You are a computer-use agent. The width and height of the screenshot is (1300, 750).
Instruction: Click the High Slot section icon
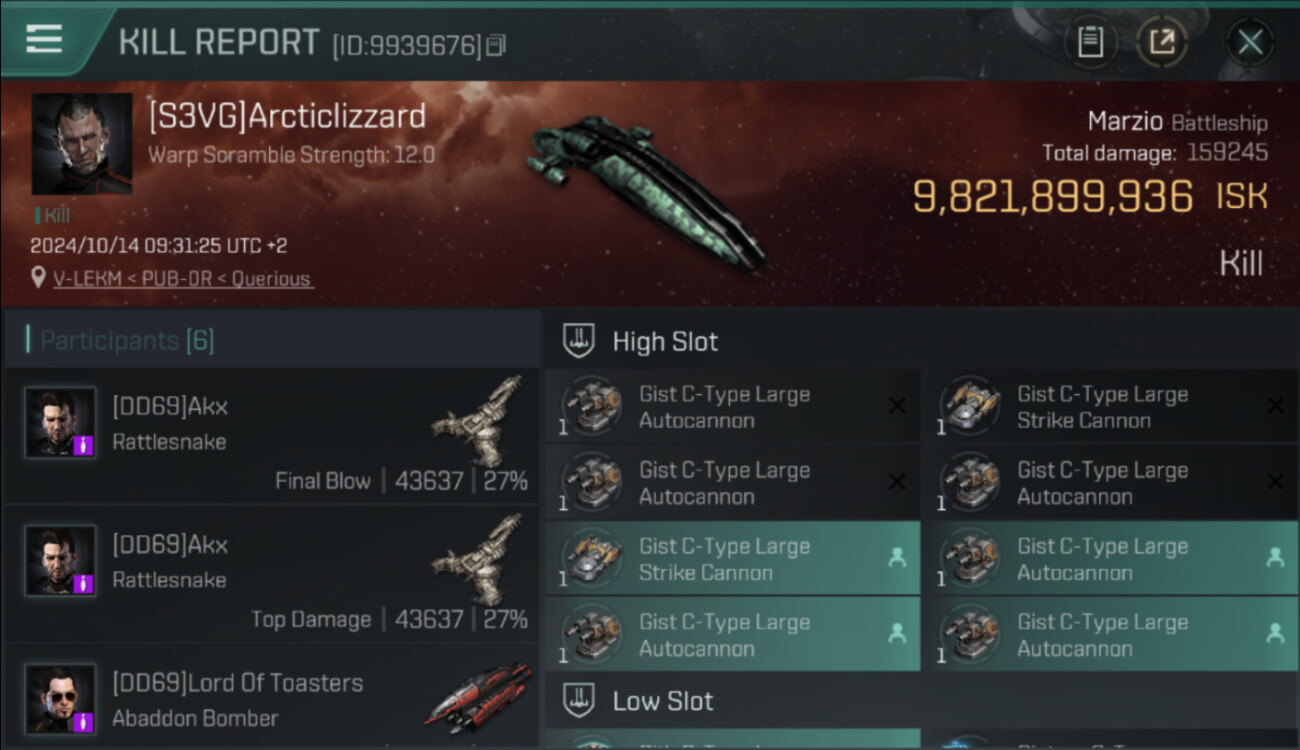point(580,340)
